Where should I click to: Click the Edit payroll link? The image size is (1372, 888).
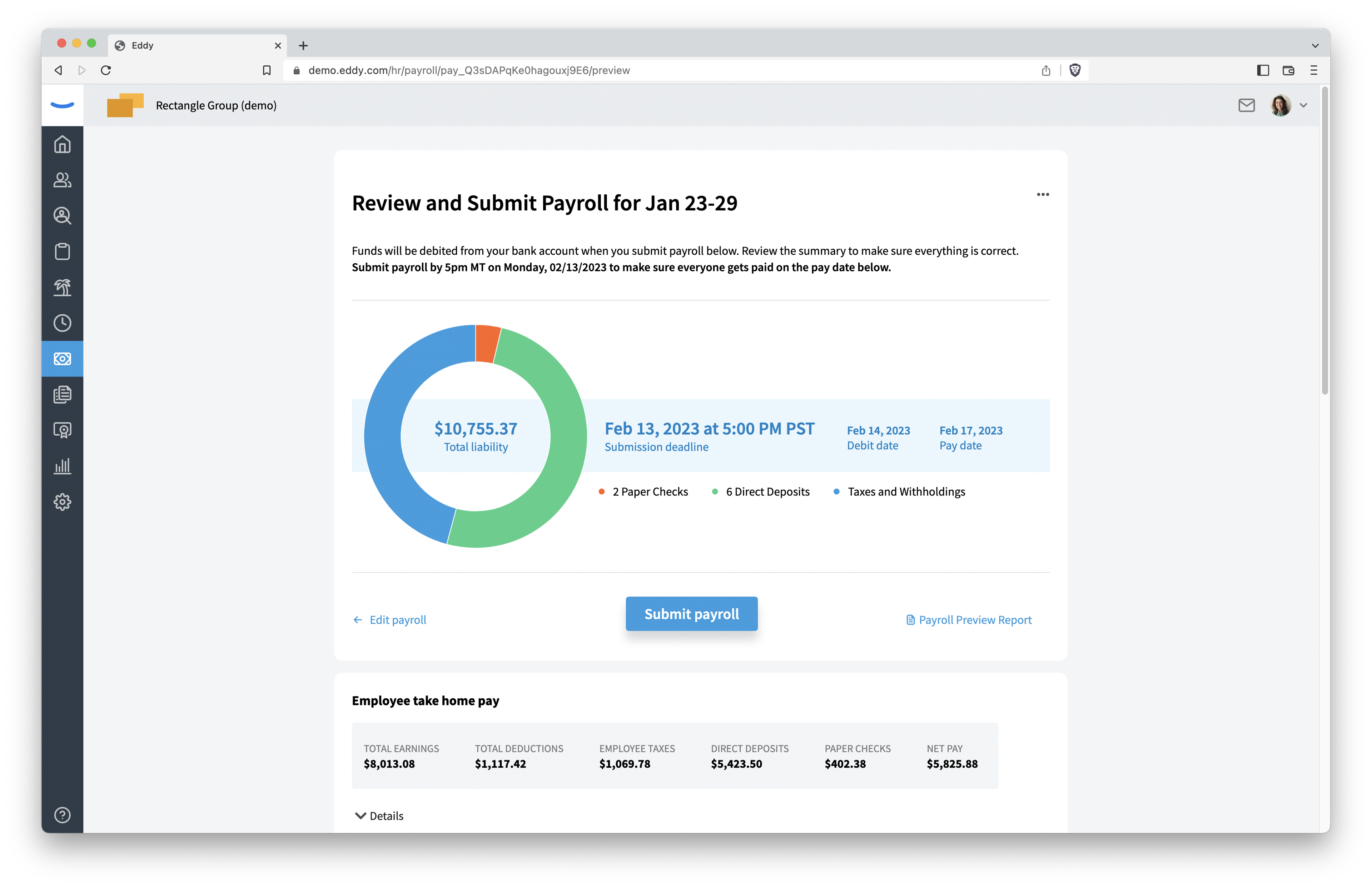tap(390, 620)
